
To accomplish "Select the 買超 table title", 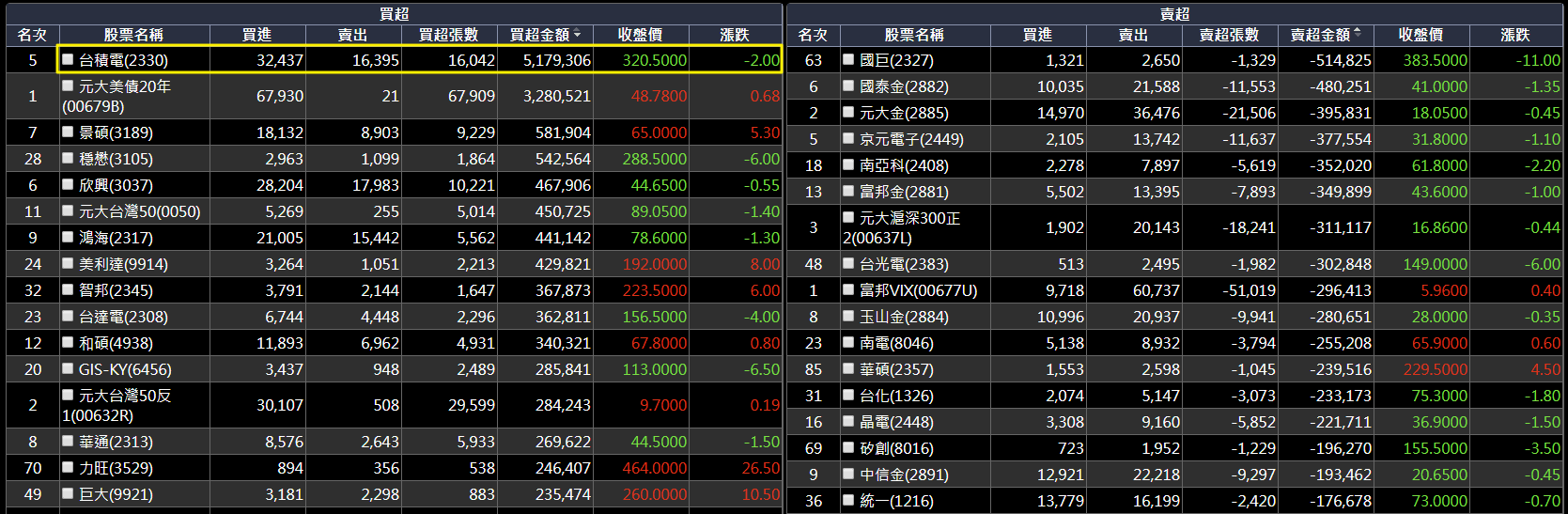I will [x=394, y=14].
